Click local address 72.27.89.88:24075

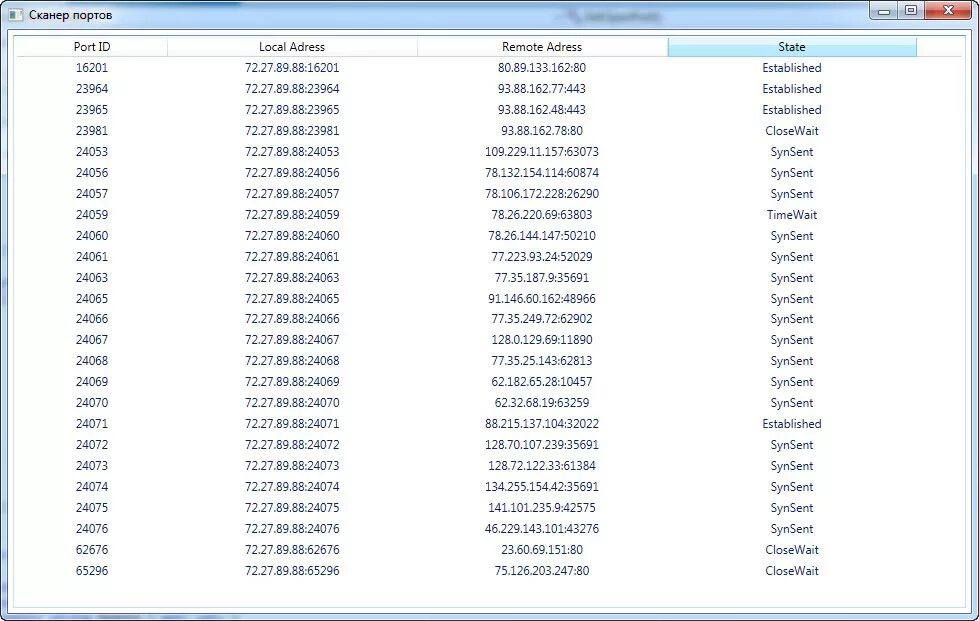click(x=292, y=507)
